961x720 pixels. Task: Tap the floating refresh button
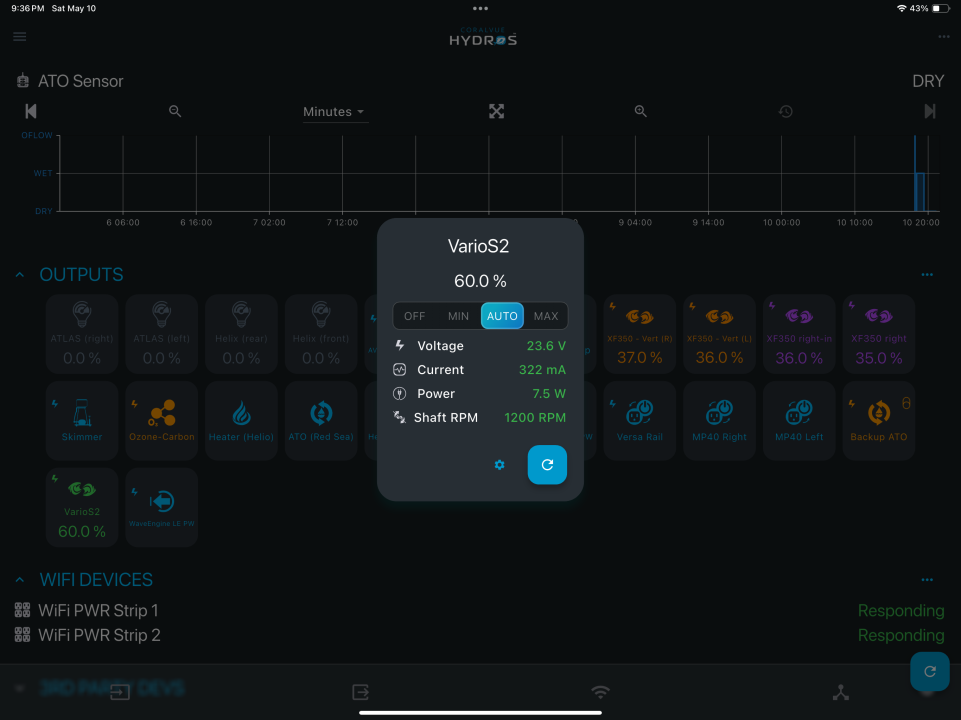[x=930, y=672]
